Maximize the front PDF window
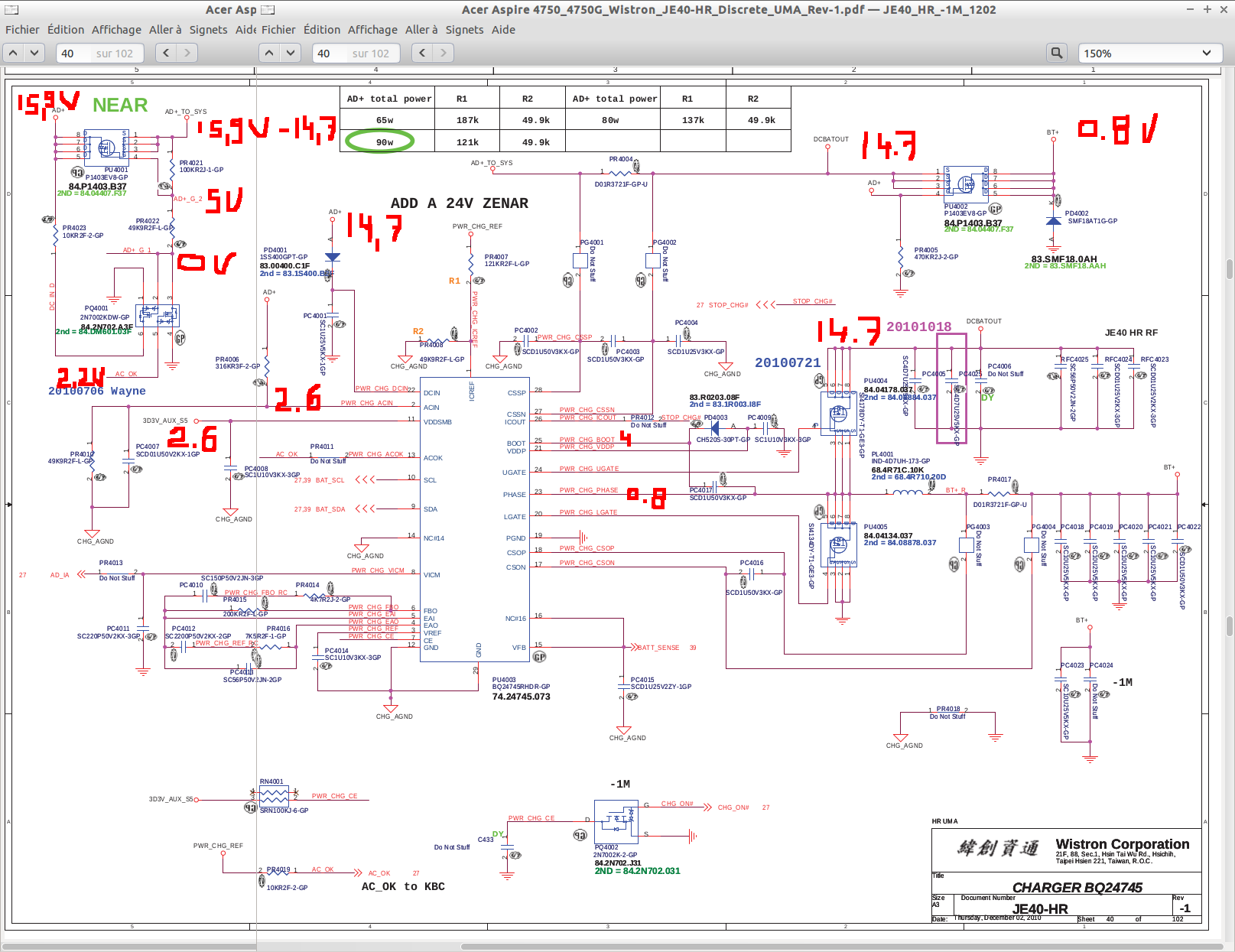 coord(1207,9)
